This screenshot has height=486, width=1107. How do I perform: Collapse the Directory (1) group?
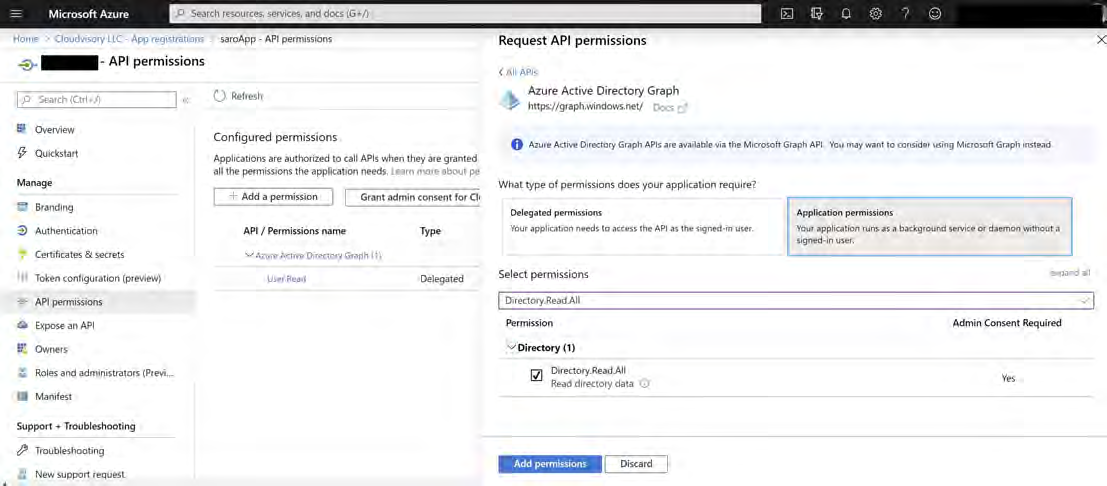coord(511,346)
